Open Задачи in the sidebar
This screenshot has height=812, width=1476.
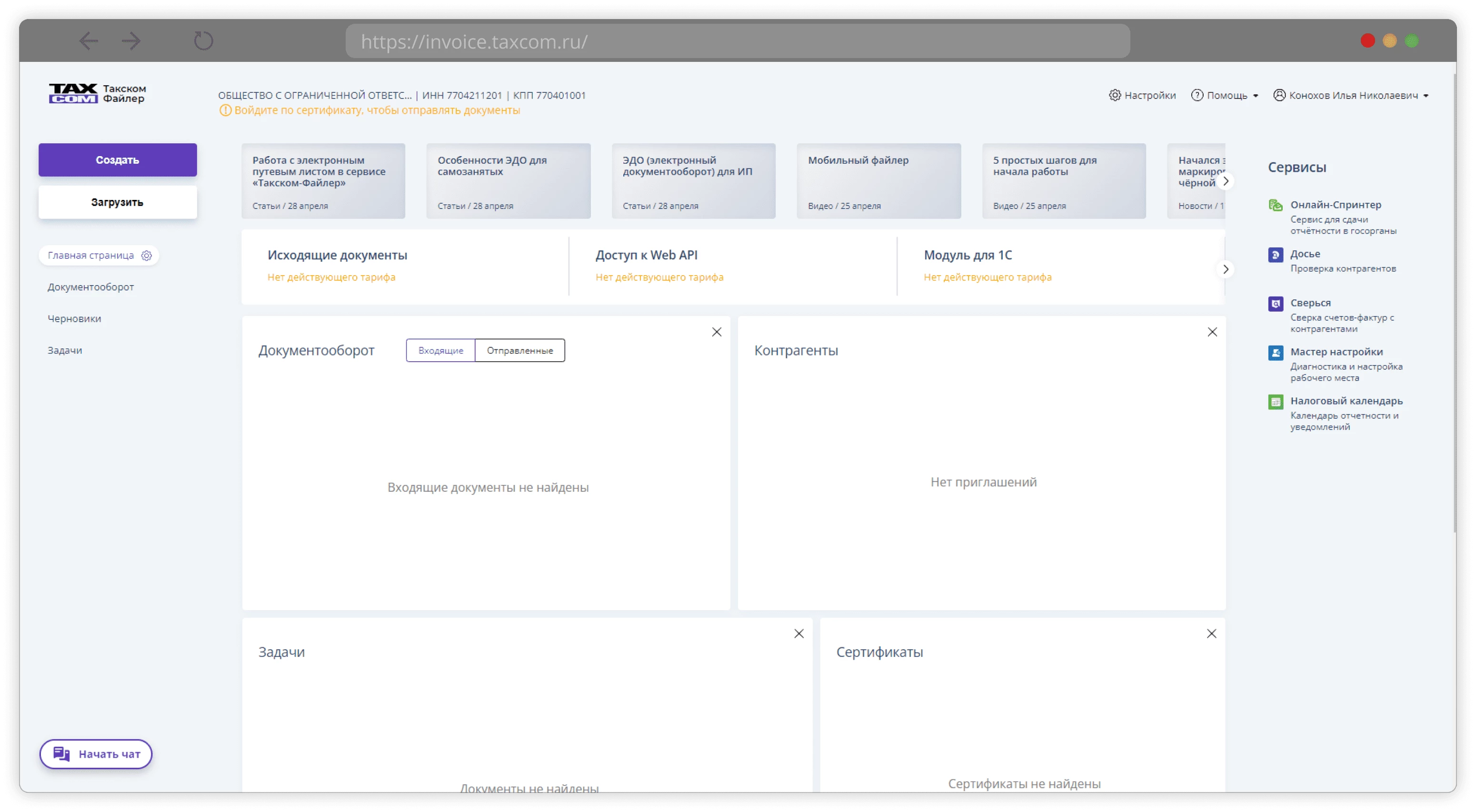tap(65, 350)
